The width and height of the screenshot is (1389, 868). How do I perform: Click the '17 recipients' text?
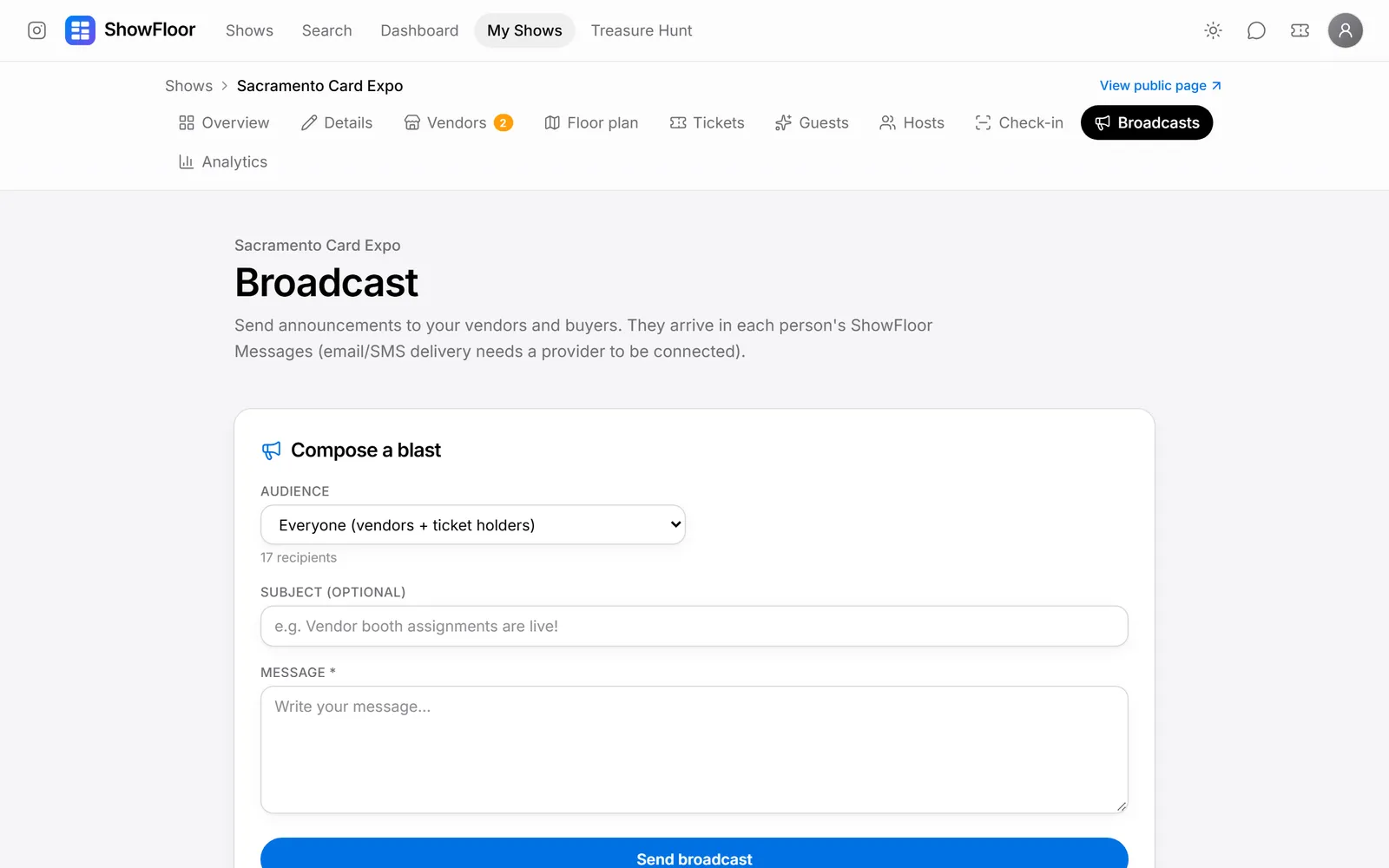[299, 557]
